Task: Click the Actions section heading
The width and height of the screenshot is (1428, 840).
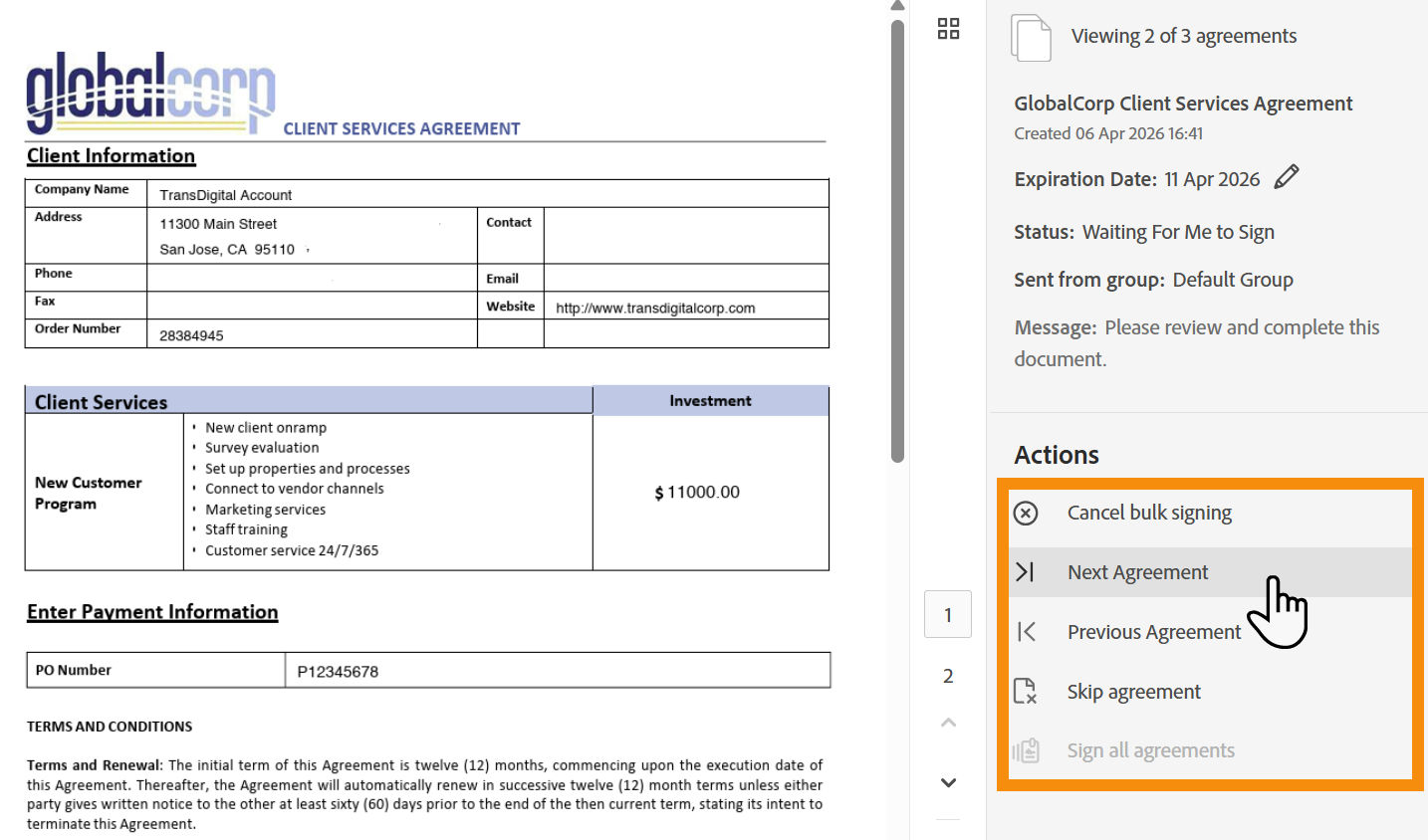Action: [1057, 455]
